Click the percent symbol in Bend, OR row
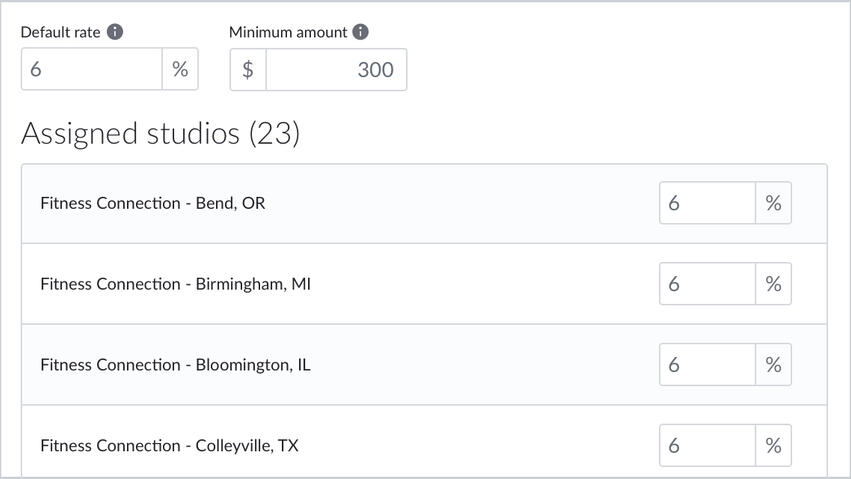The image size is (851, 479). coord(773,203)
